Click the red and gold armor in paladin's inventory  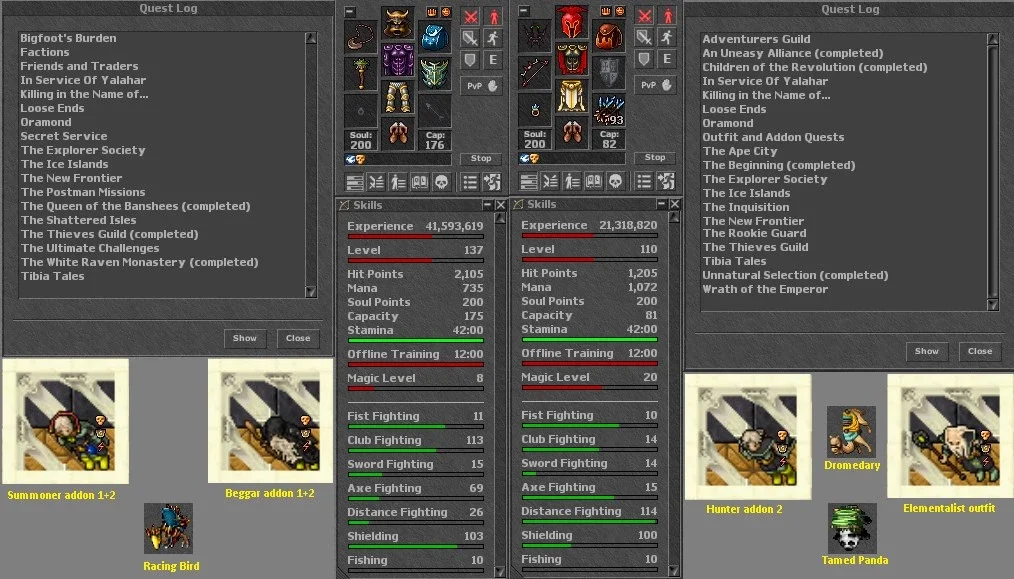click(x=572, y=60)
